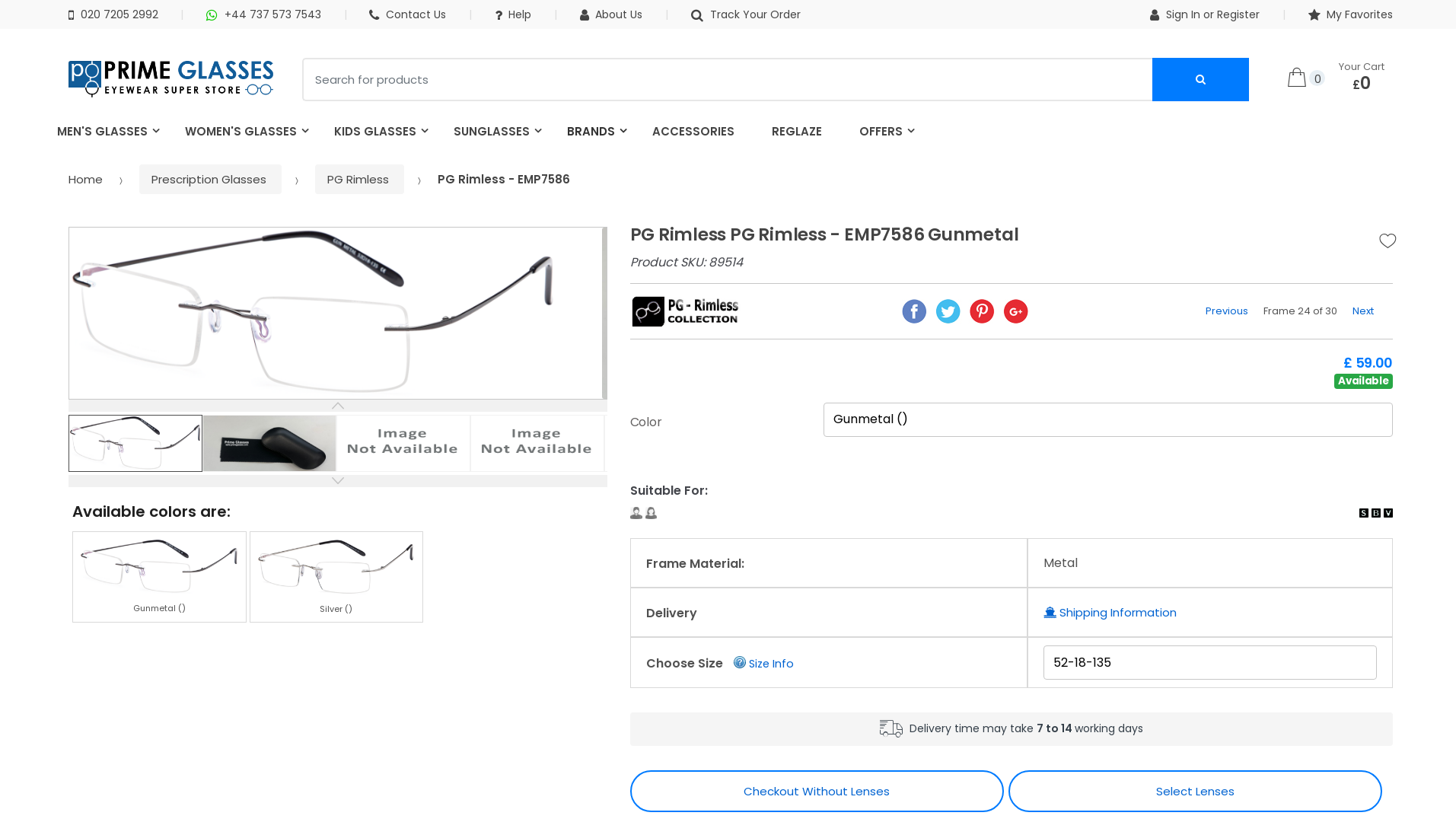Click the Select Lenses button

click(x=1194, y=791)
